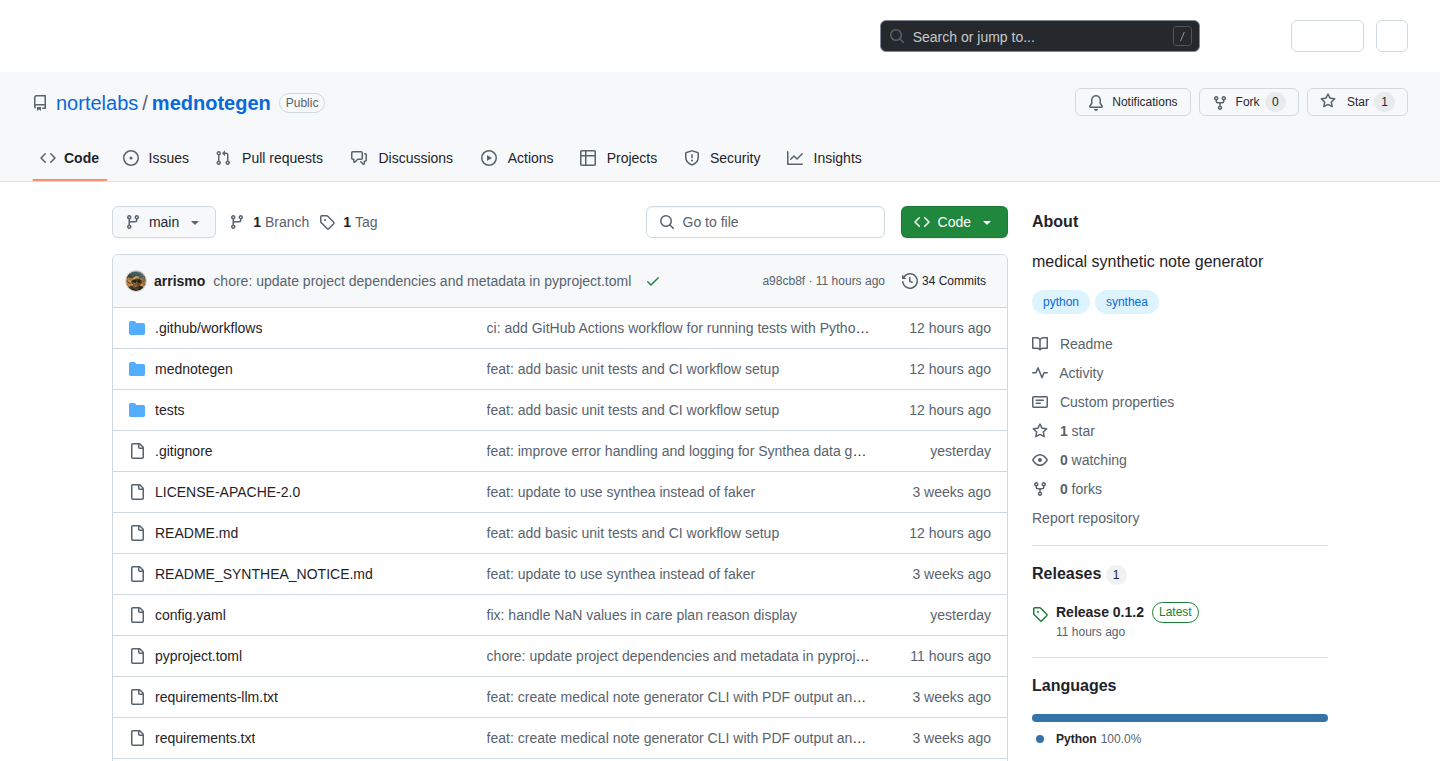
Task: Open the main branch dropdown
Action: (164, 222)
